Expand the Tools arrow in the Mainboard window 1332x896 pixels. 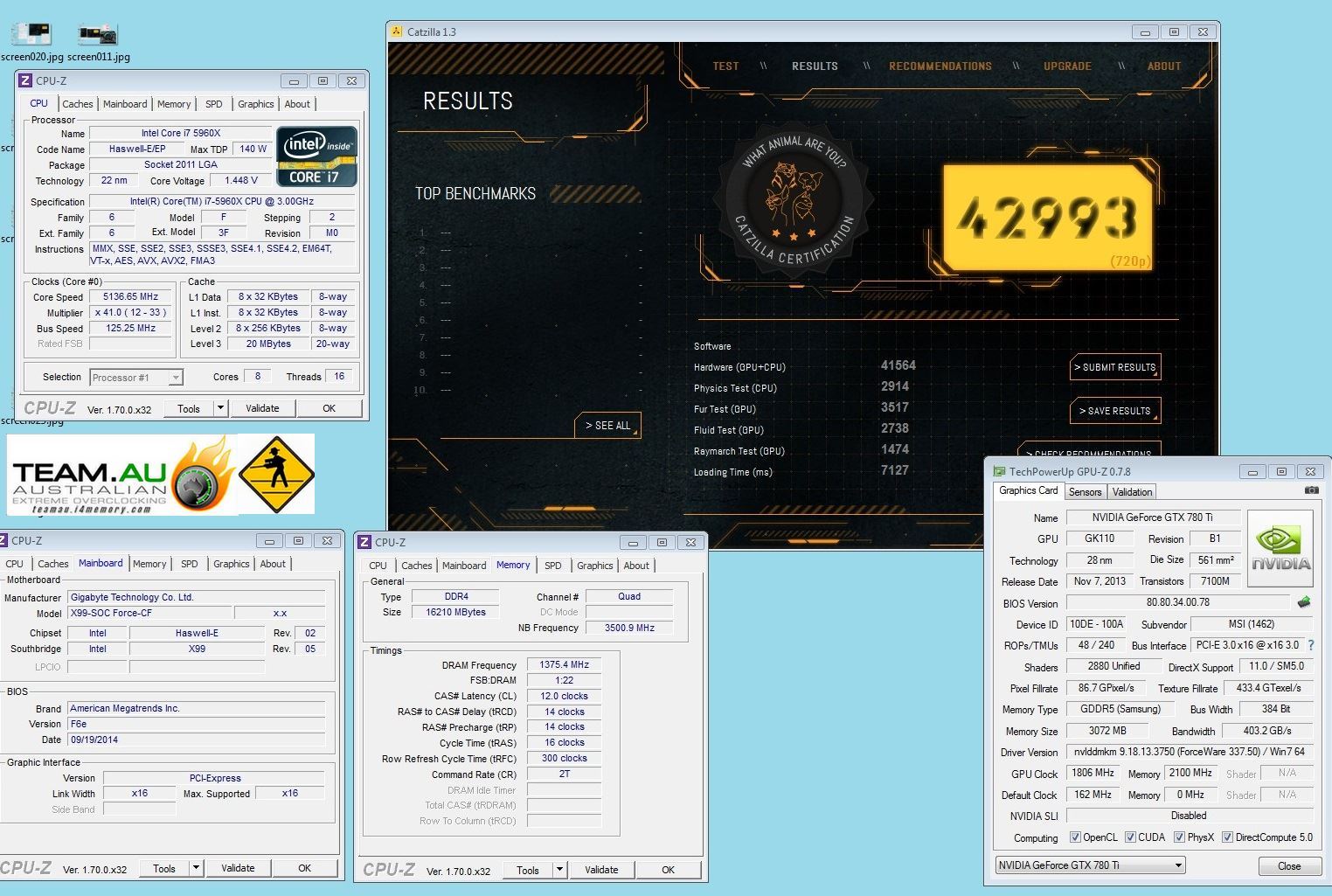coord(196,868)
